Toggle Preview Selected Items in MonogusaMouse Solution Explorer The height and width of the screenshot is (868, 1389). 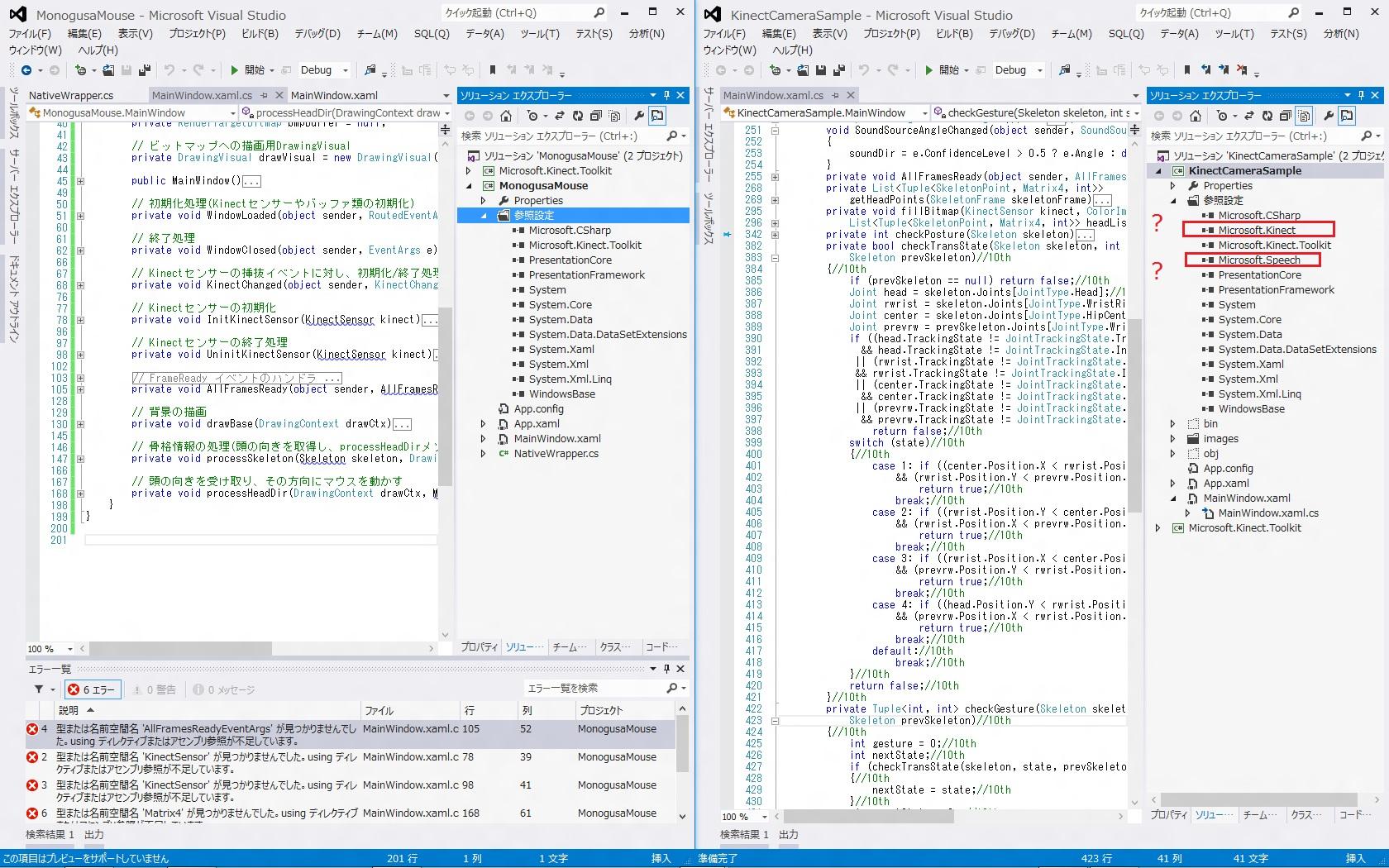(657, 116)
